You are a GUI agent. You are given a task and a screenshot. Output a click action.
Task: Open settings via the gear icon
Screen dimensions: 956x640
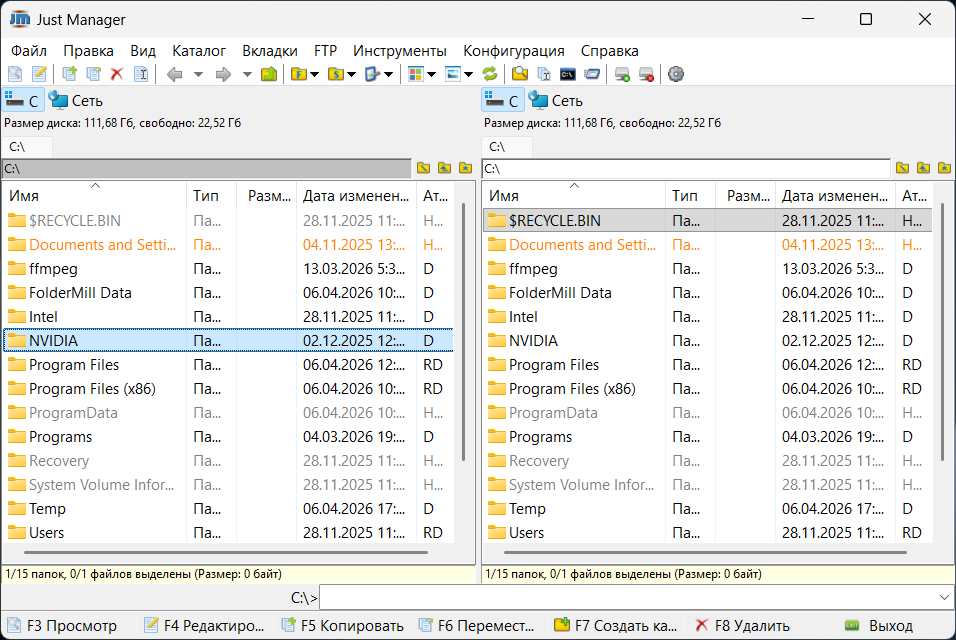pyautogui.click(x=676, y=74)
